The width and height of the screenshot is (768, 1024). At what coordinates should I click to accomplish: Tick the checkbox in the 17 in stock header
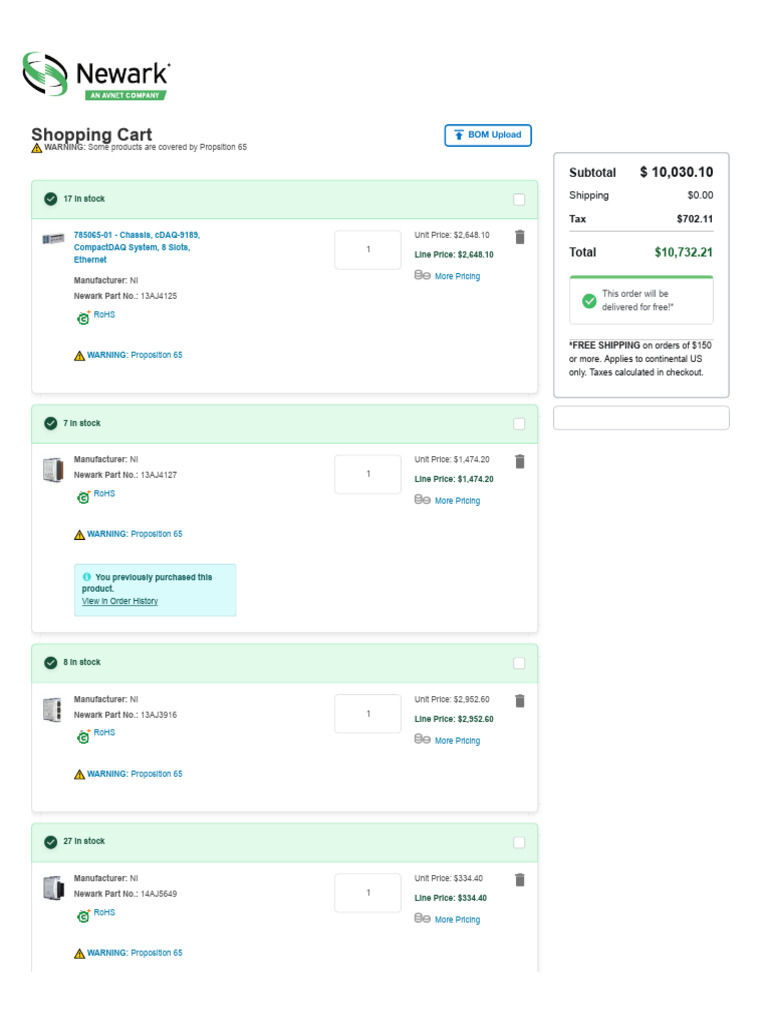pos(519,199)
